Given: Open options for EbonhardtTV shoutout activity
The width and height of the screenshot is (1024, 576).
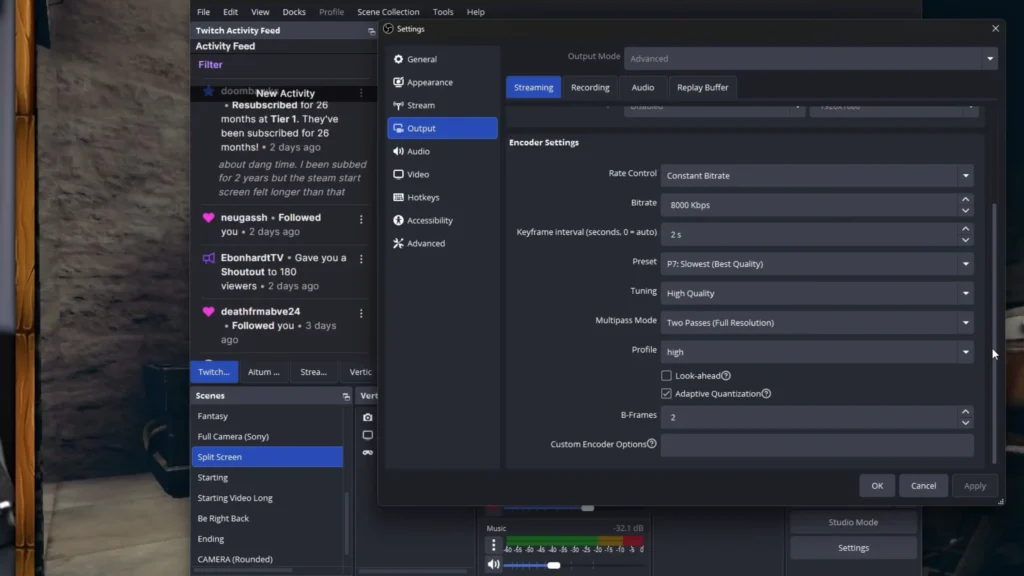Looking at the screenshot, I should [x=361, y=259].
